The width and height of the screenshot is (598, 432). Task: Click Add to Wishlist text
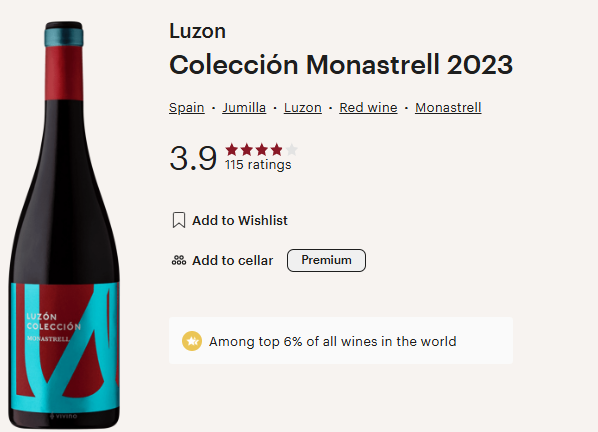point(240,220)
